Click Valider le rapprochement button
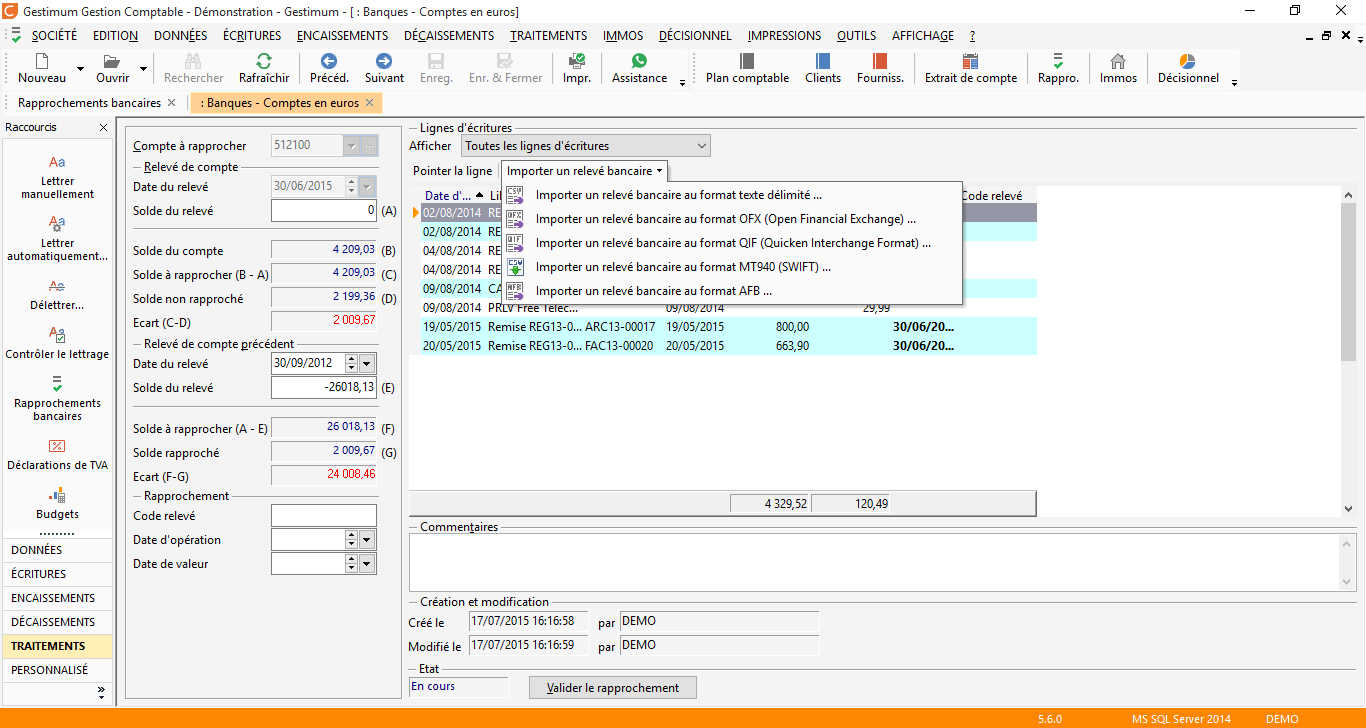Screen dimensions: 1366x728 click(x=613, y=688)
